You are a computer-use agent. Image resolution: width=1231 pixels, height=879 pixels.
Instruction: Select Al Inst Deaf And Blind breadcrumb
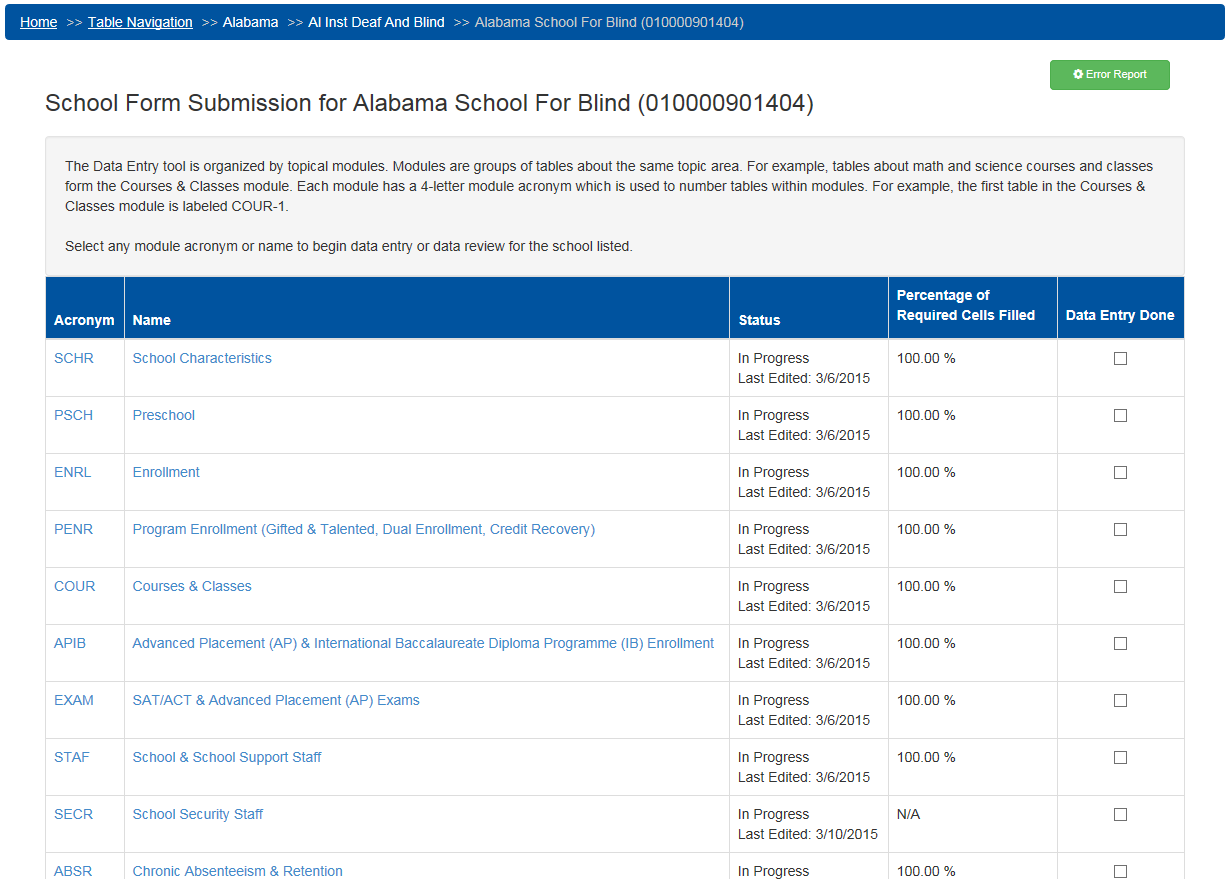[x=376, y=22]
